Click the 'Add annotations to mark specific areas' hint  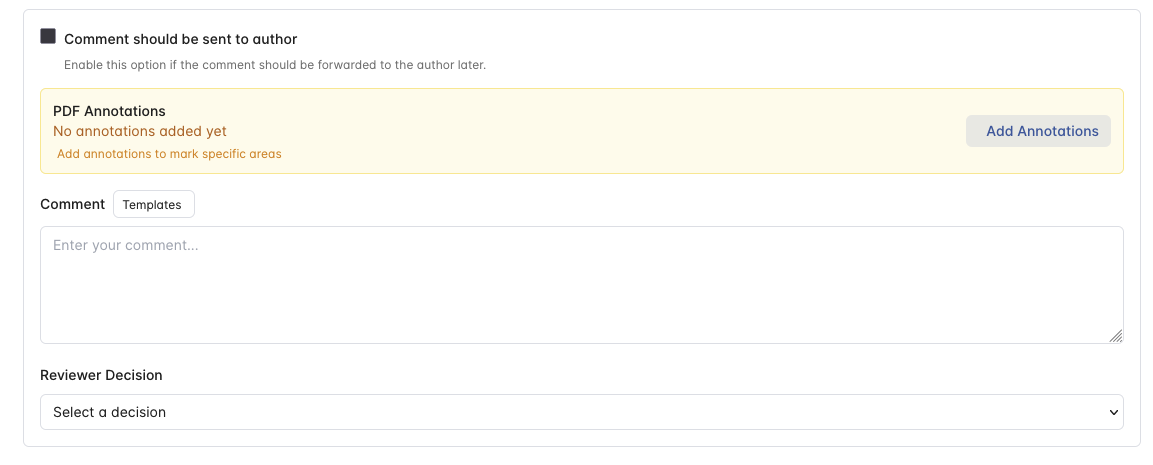click(x=169, y=154)
